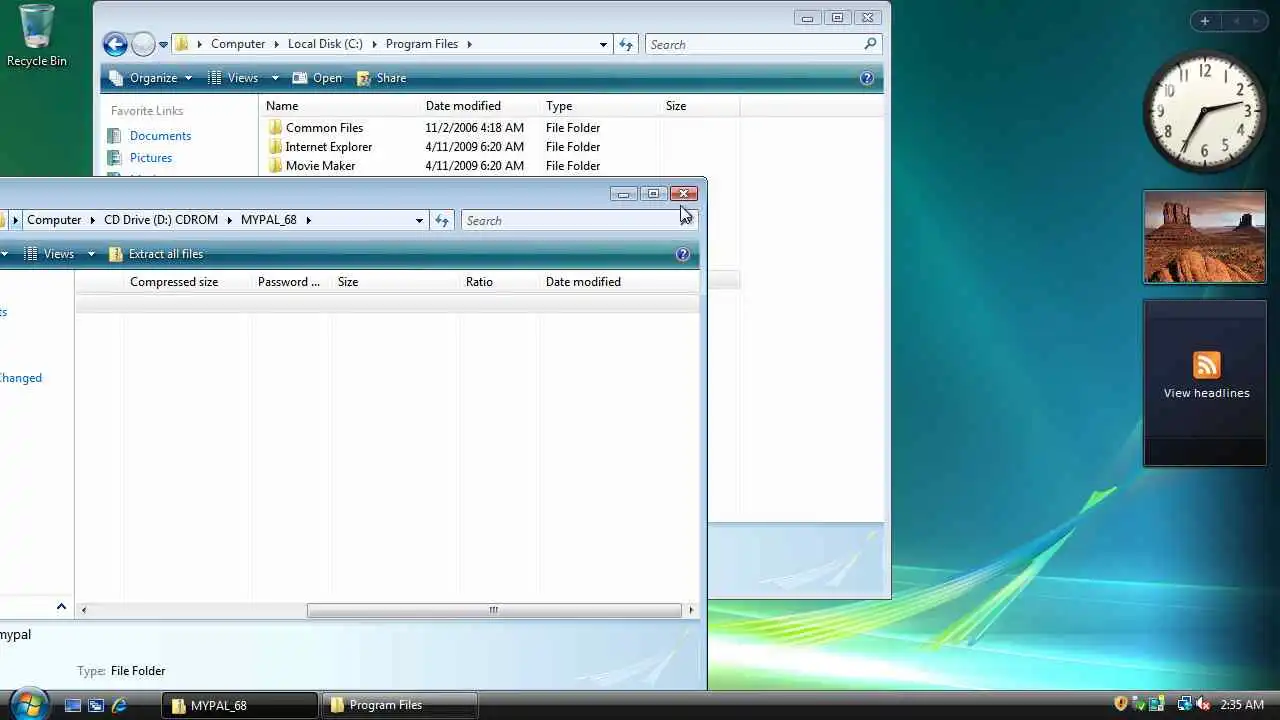Click Computer in Program Files address bar
Viewport: 1280px width, 720px height.
pos(238,44)
